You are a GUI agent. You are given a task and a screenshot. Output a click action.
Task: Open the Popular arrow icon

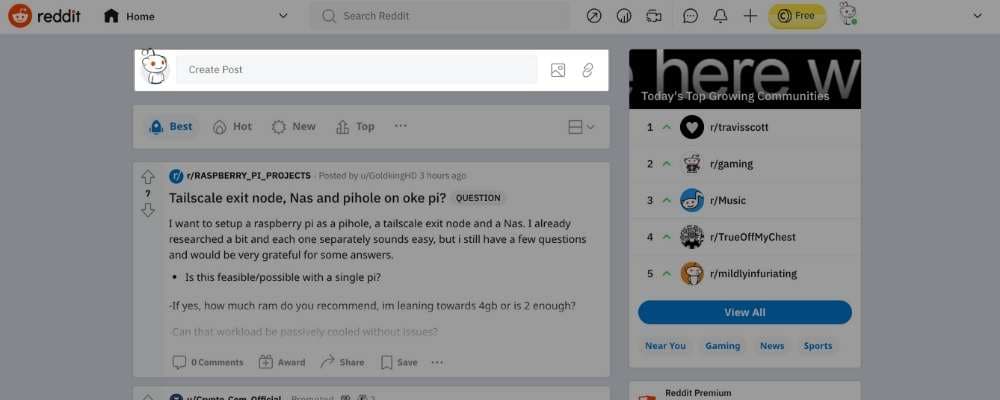pos(594,16)
